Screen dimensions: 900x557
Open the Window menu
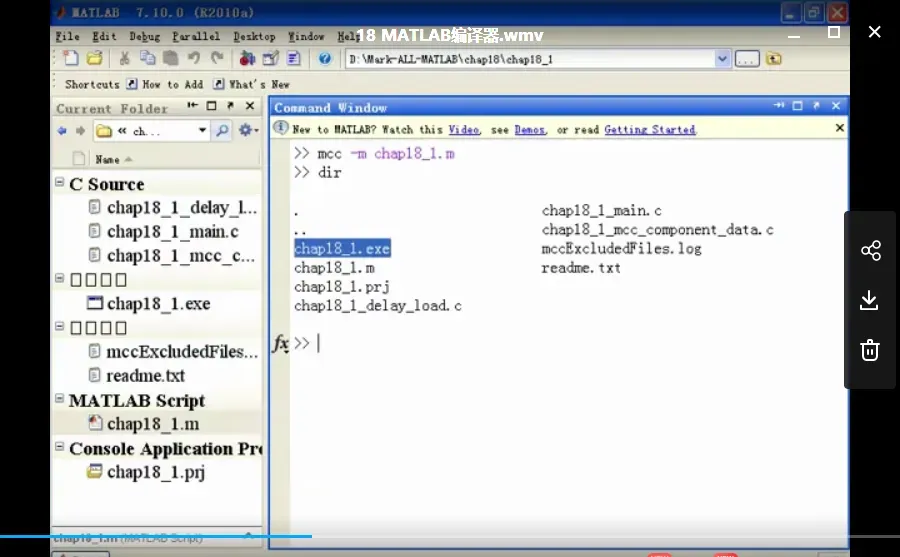coord(306,36)
